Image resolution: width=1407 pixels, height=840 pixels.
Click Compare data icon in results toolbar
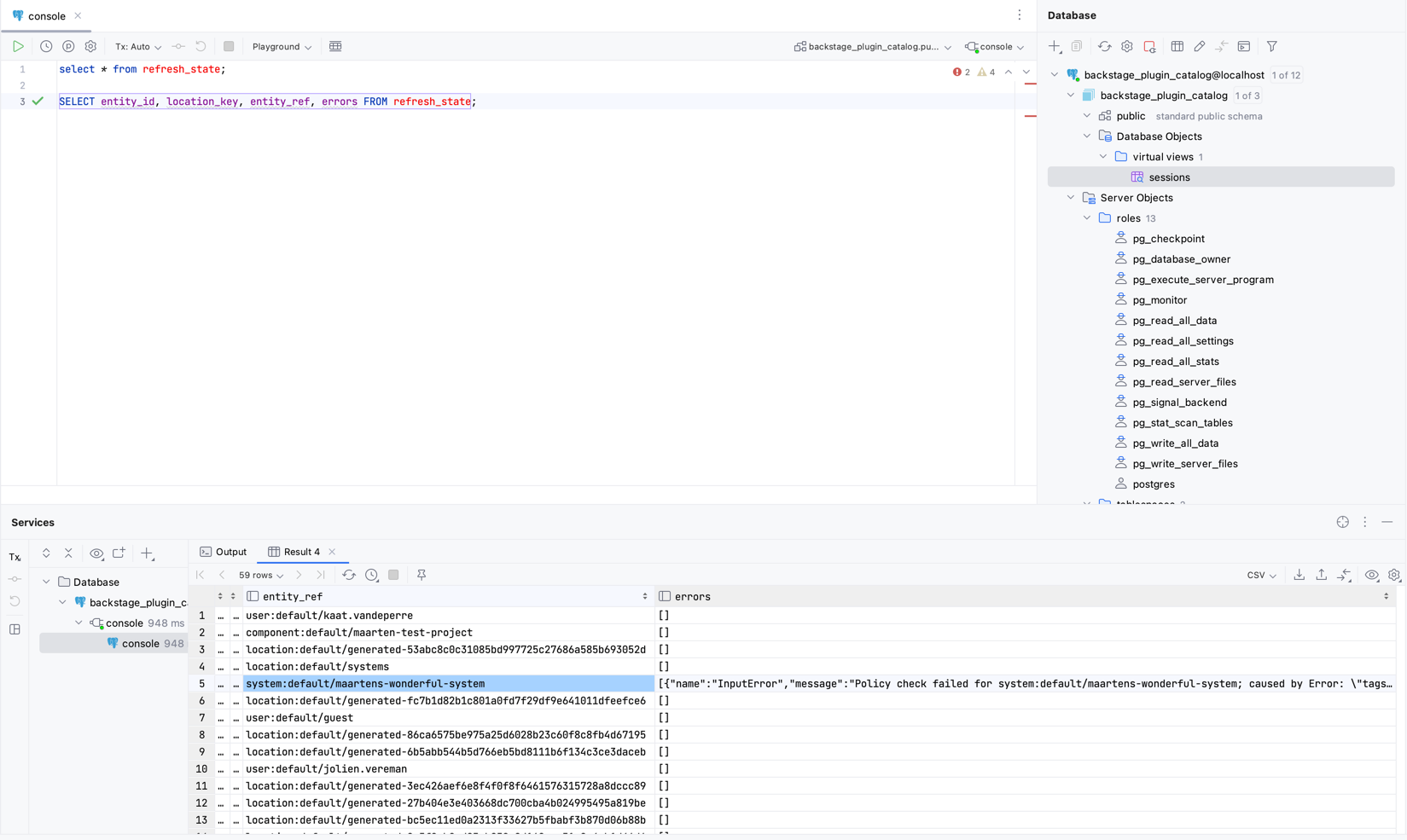(1344, 575)
